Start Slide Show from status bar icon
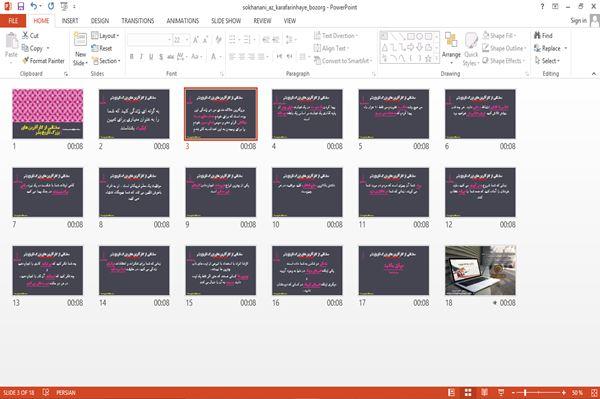 pos(501,392)
